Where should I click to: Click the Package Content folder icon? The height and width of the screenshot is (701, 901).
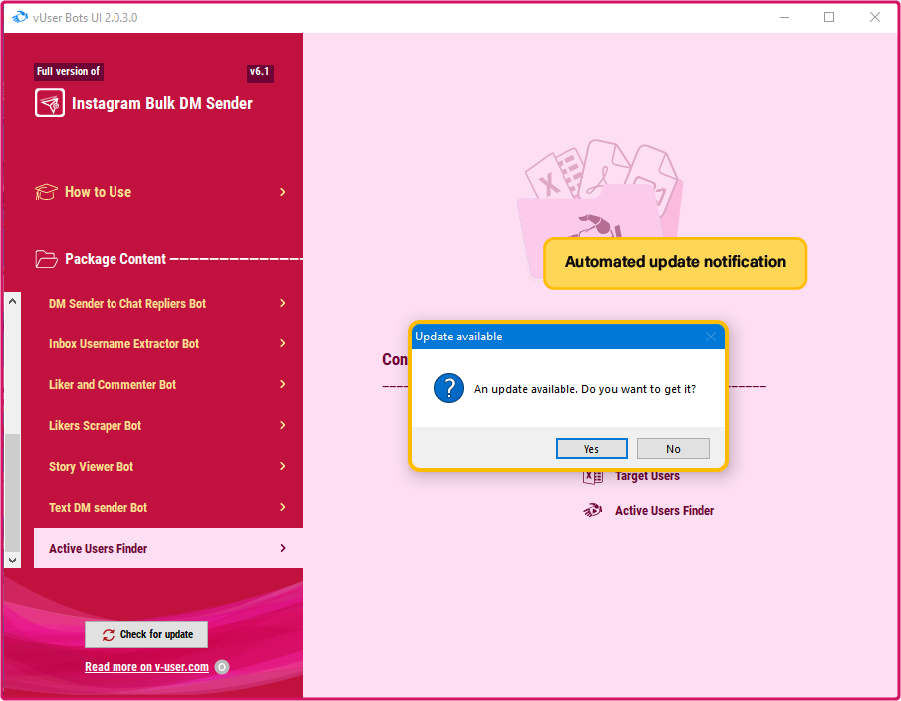point(46,259)
